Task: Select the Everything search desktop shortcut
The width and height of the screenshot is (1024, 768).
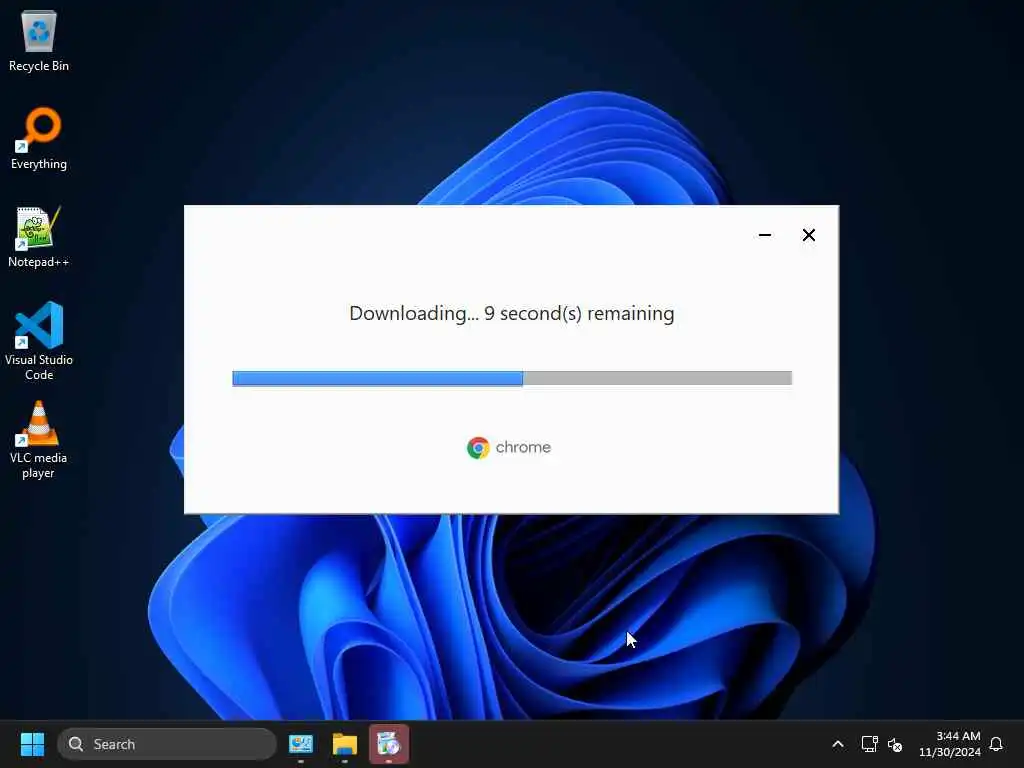Action: click(39, 138)
